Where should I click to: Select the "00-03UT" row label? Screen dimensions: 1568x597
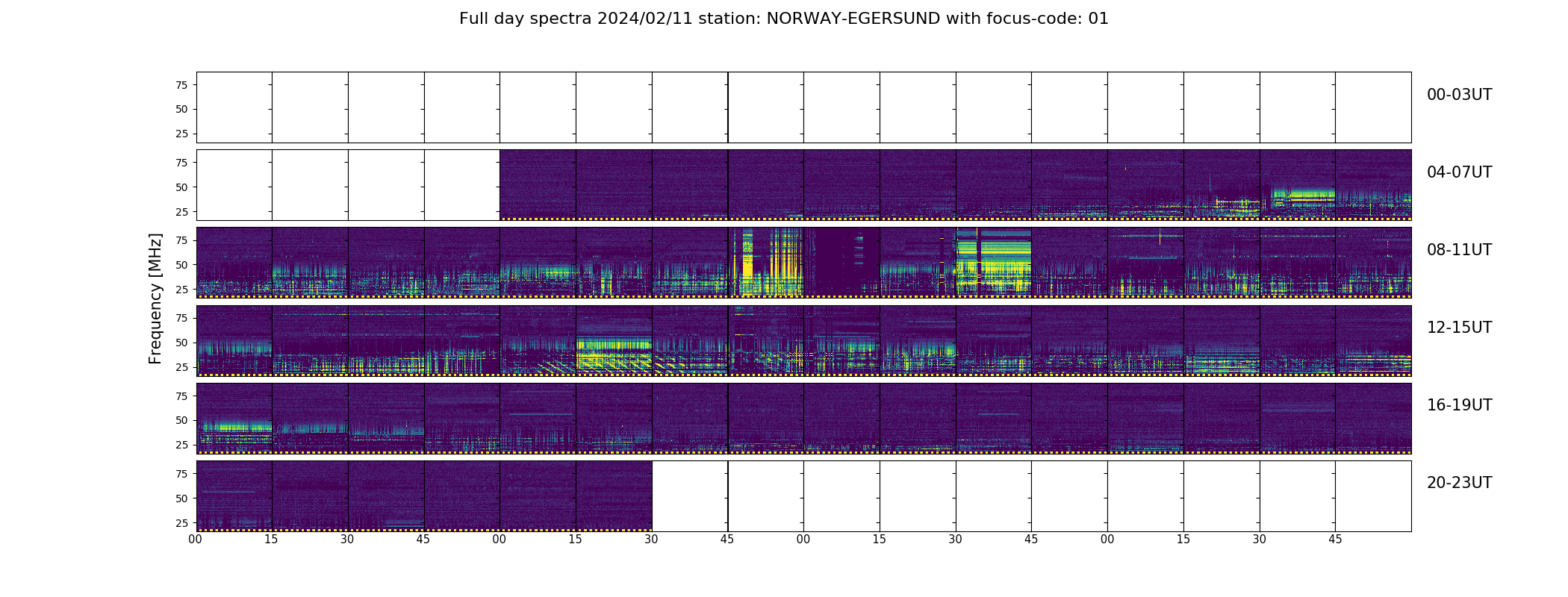tap(1459, 95)
